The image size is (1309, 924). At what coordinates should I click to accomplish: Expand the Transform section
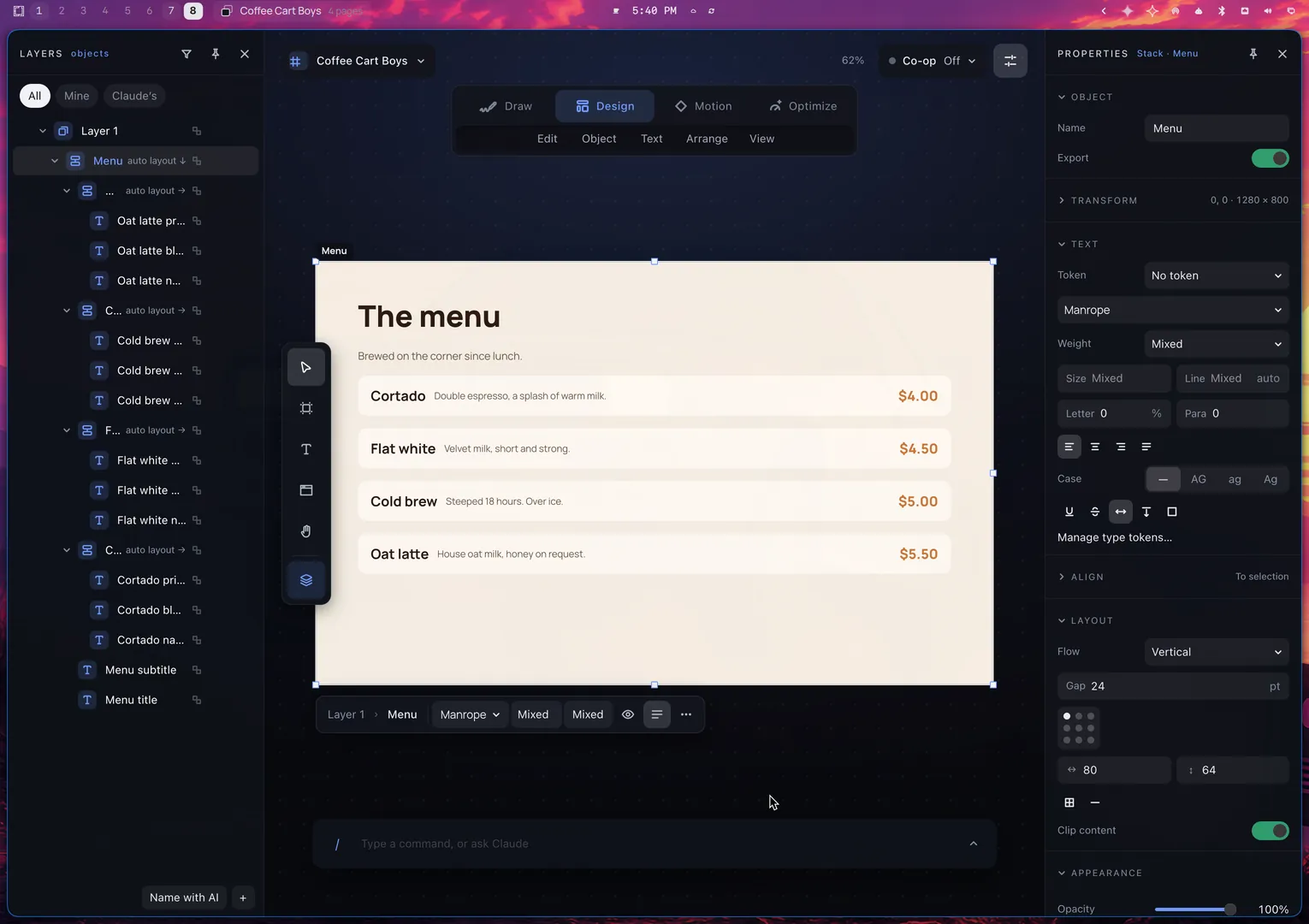(1062, 200)
